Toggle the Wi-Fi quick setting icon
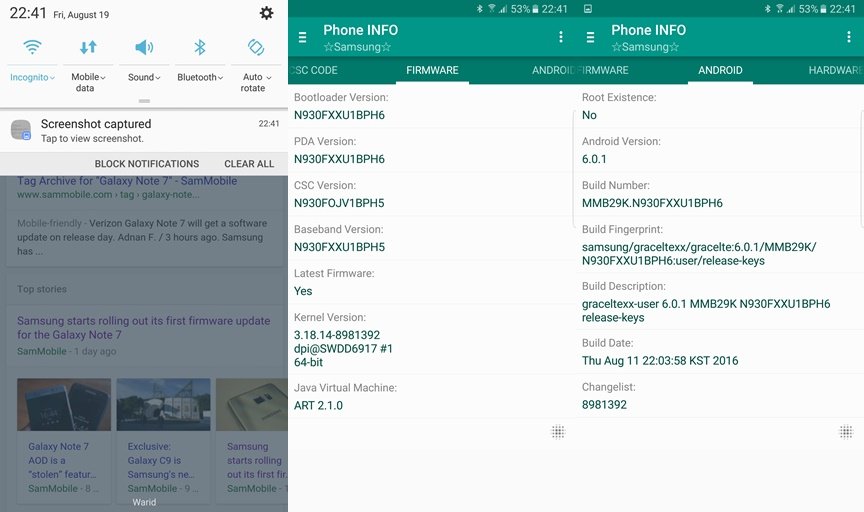The image size is (864, 512). 33,47
